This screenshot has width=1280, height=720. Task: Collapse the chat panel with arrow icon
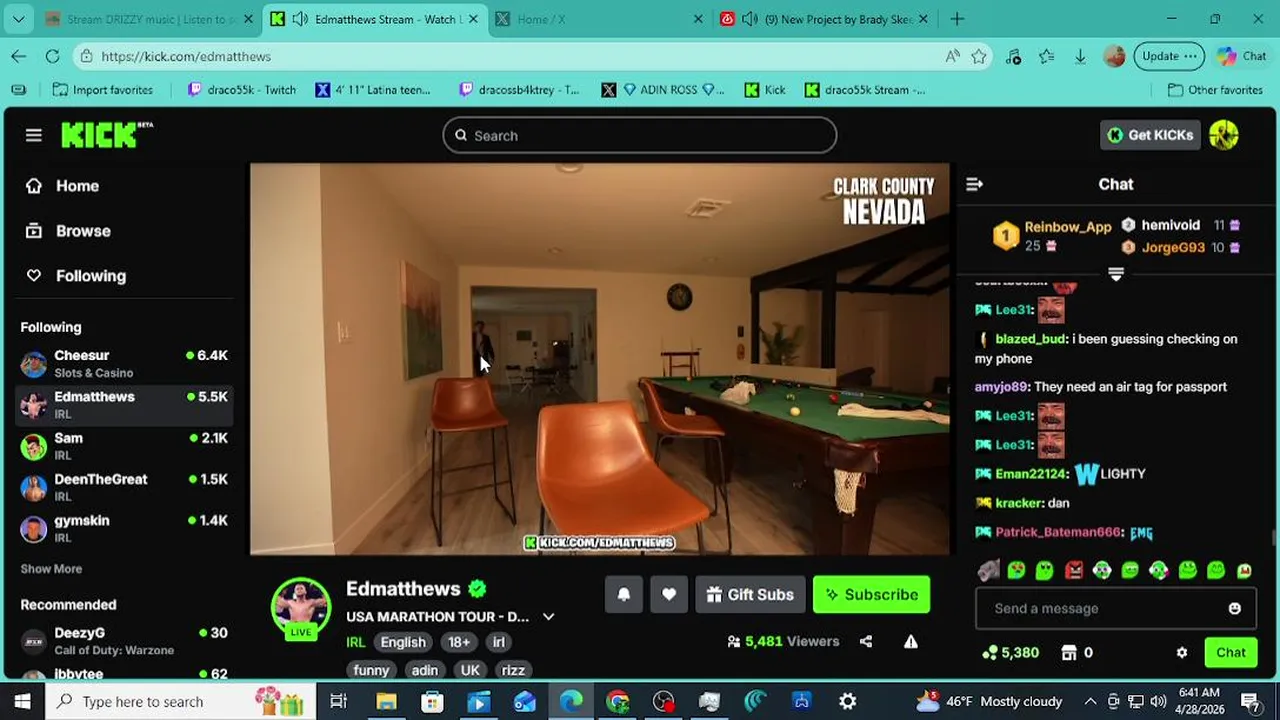975,184
